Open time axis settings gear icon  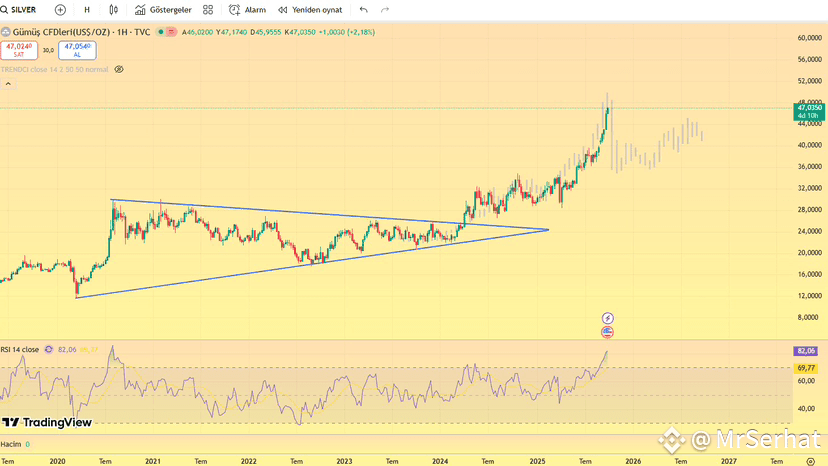(x=811, y=461)
